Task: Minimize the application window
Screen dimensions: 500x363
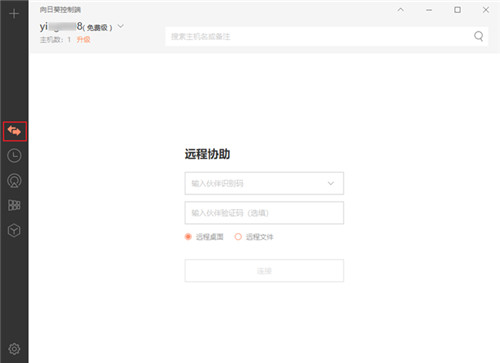Action: coord(429,10)
